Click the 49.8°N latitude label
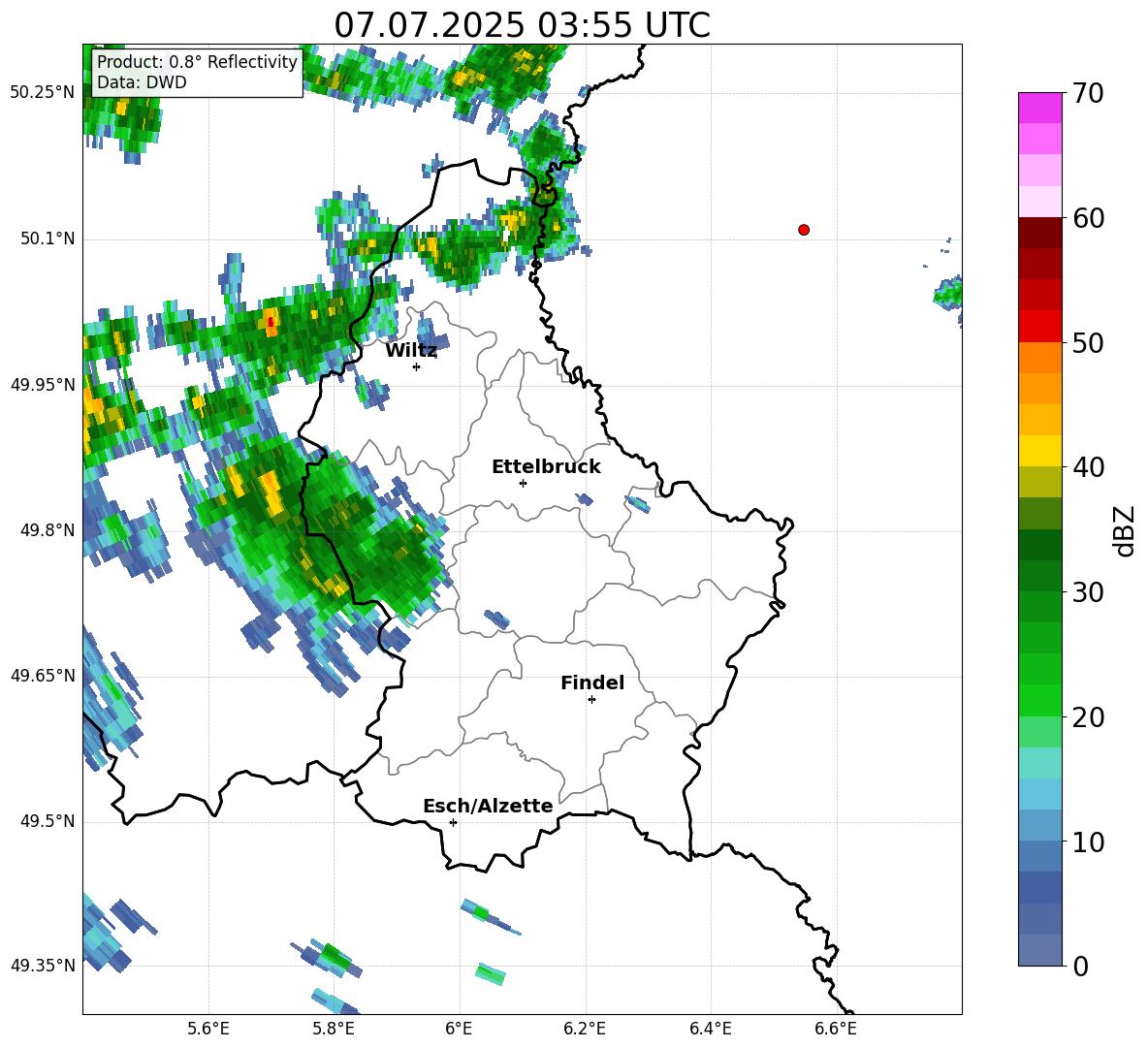This screenshot has width=1148, height=1048. [48, 530]
